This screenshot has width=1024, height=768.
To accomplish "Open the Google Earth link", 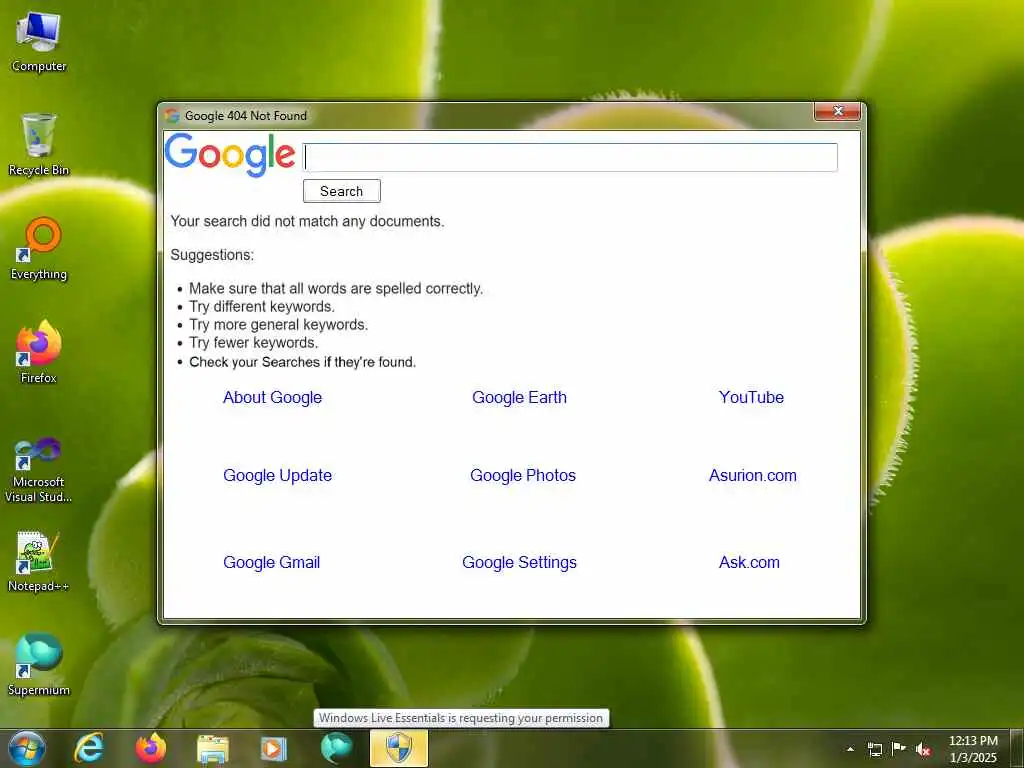I will 519,397.
